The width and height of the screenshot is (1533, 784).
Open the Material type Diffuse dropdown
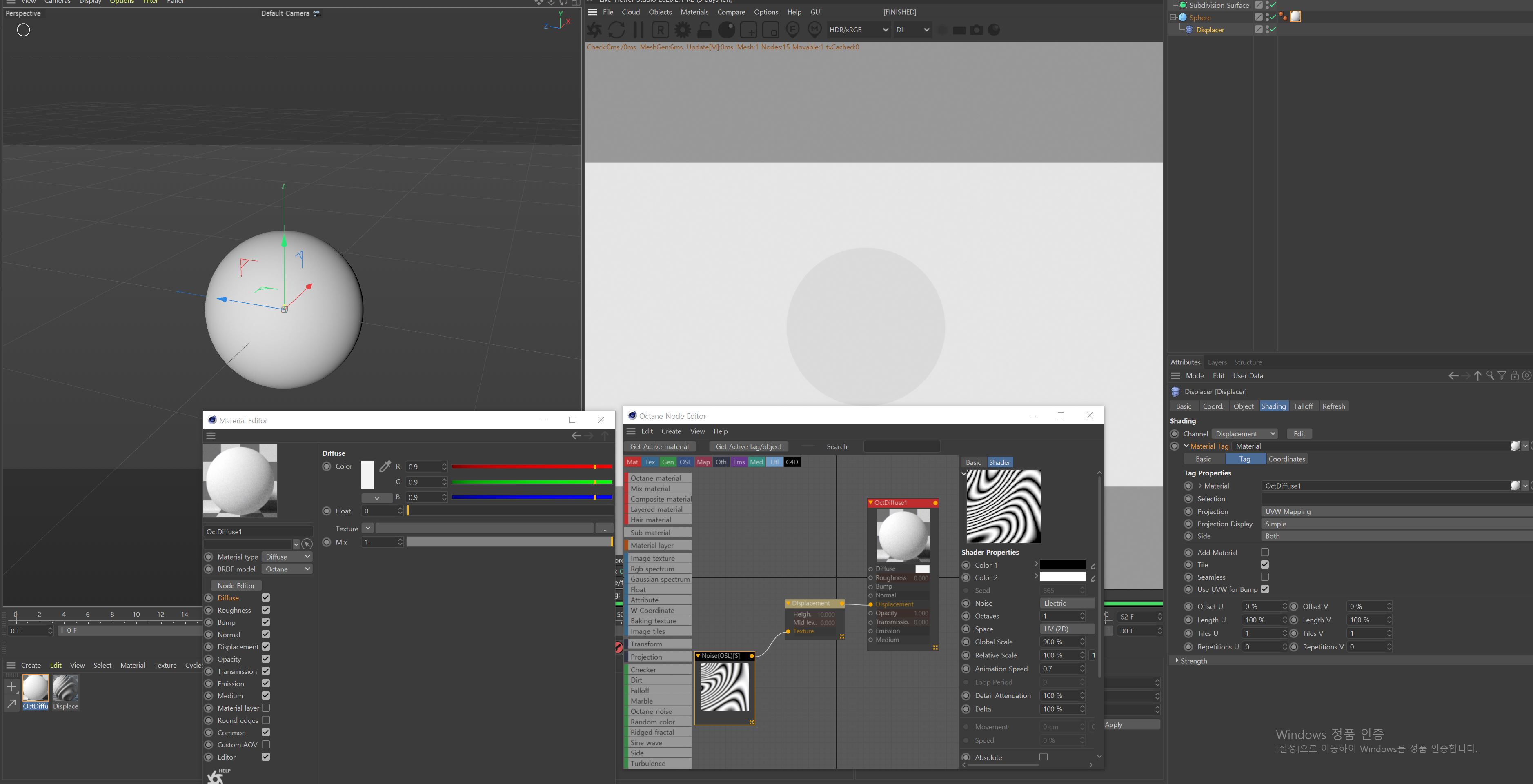(x=287, y=557)
